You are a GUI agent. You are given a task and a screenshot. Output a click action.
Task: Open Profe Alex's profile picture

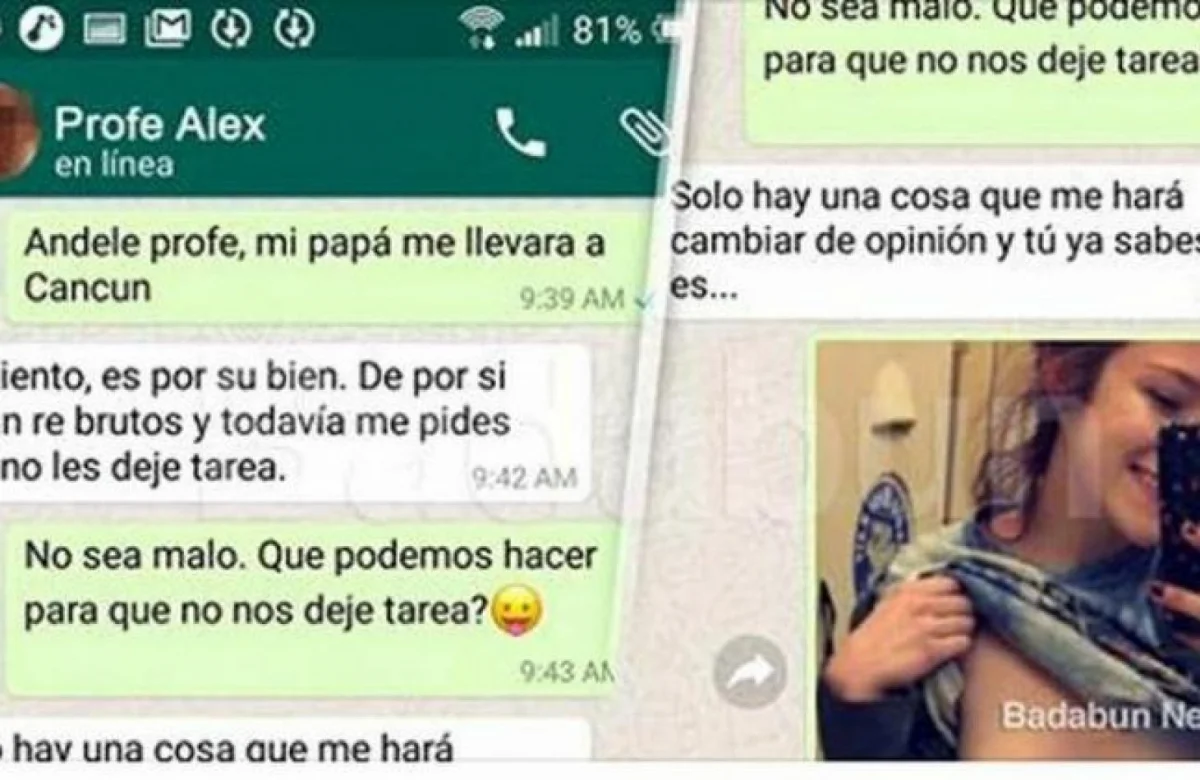pyautogui.click(x=15, y=132)
